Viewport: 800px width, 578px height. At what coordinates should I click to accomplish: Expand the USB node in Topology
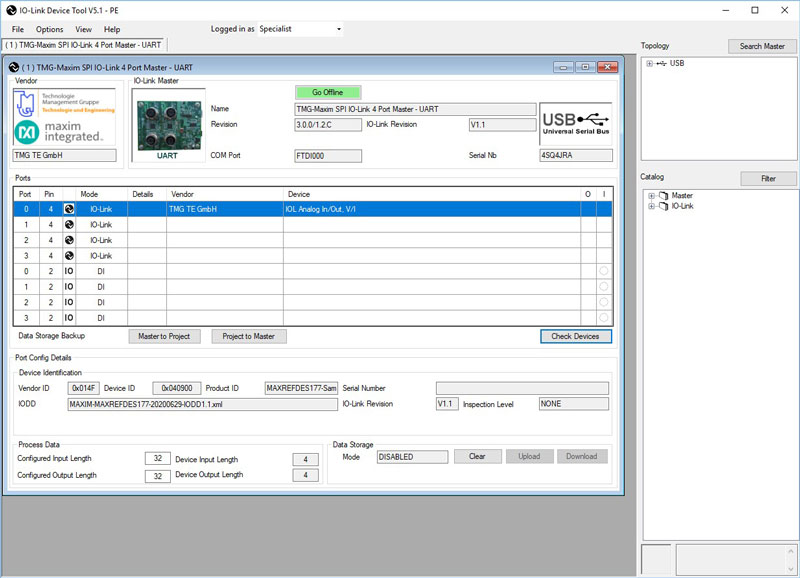pos(649,63)
